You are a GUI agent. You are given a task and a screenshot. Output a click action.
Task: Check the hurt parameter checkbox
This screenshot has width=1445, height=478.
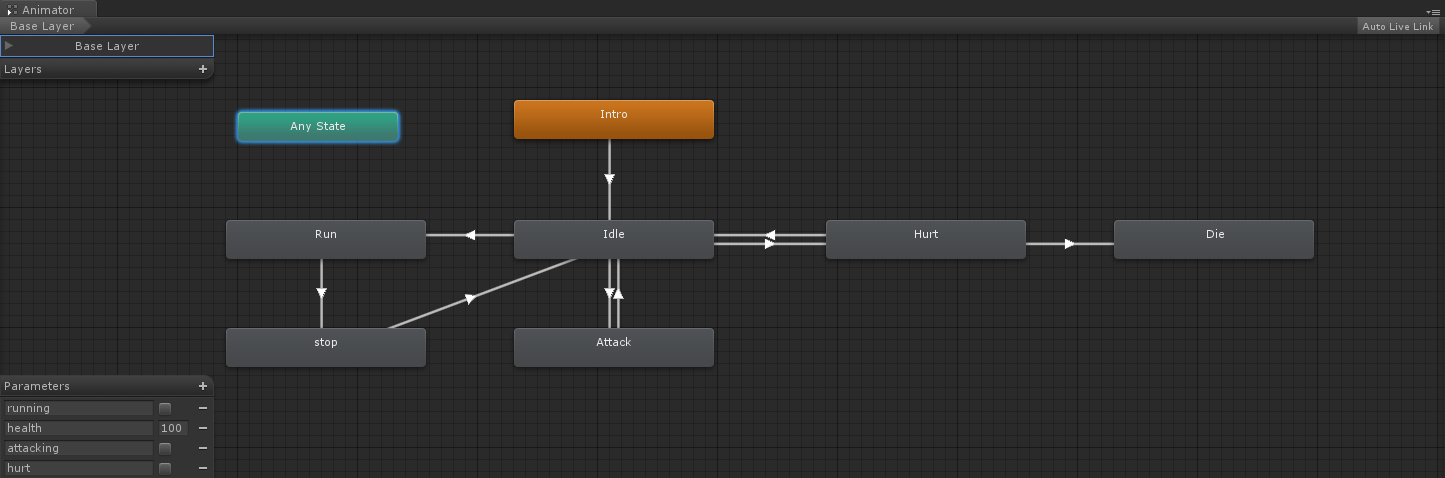point(165,468)
